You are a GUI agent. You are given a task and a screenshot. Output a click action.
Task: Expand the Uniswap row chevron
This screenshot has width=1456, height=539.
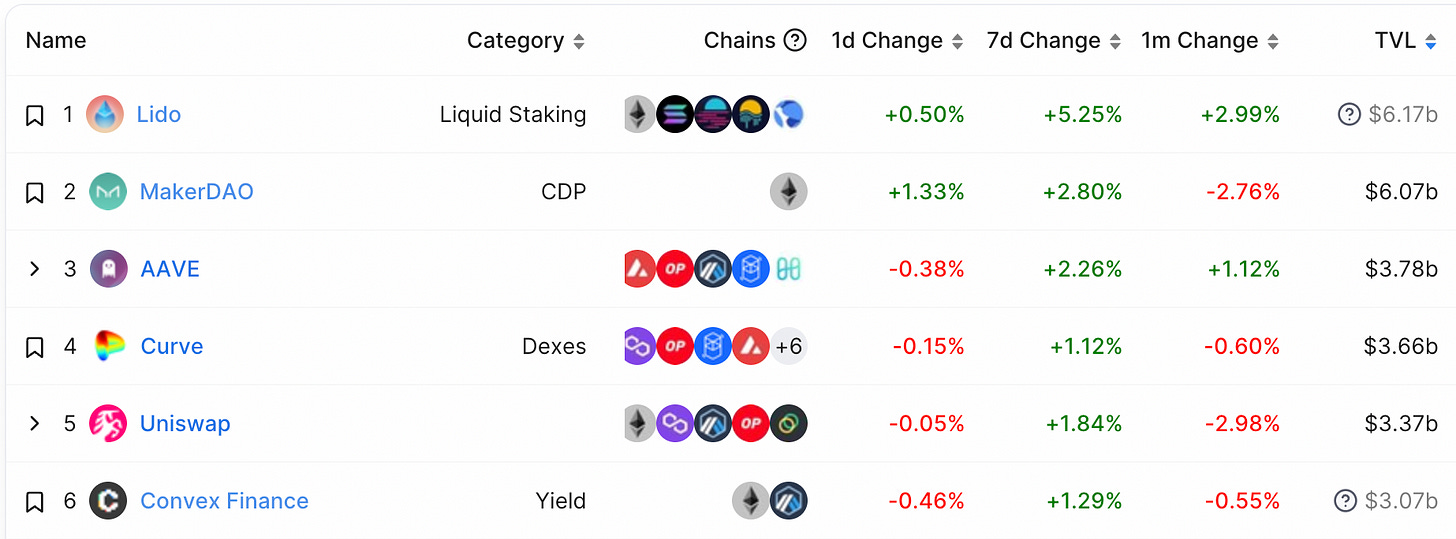pos(35,424)
